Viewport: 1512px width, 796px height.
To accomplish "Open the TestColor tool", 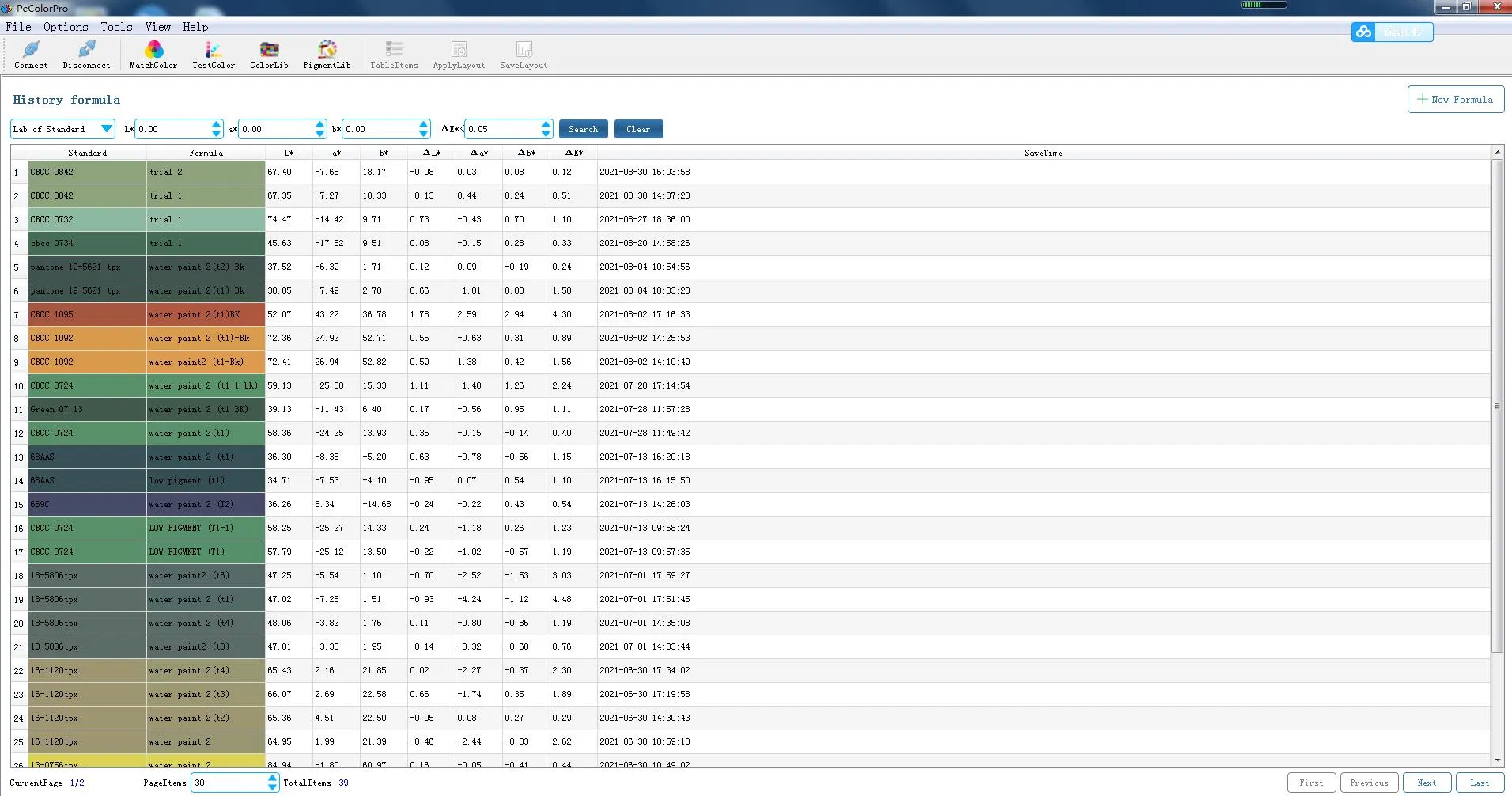I will (214, 54).
